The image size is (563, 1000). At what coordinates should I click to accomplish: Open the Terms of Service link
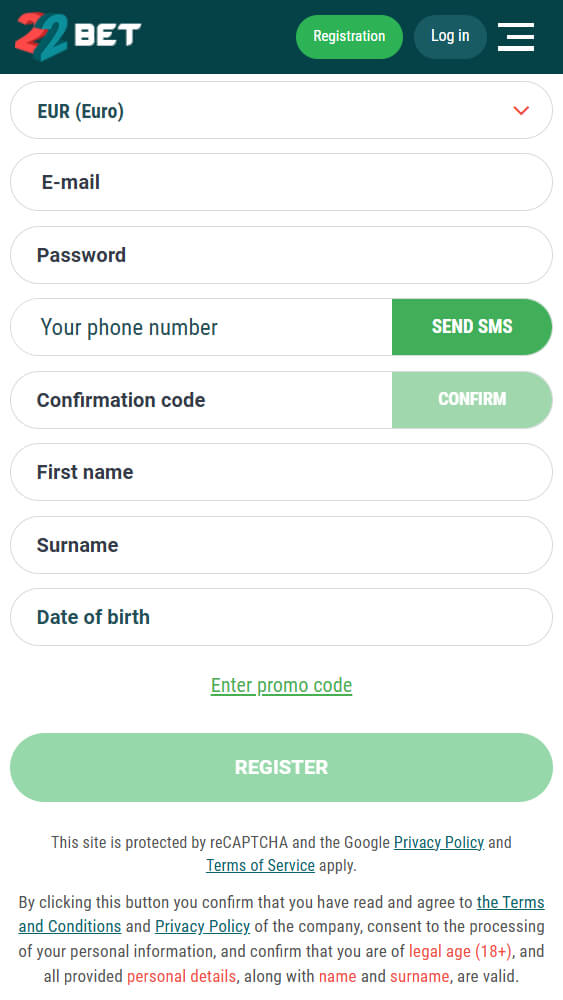pyautogui.click(x=260, y=866)
